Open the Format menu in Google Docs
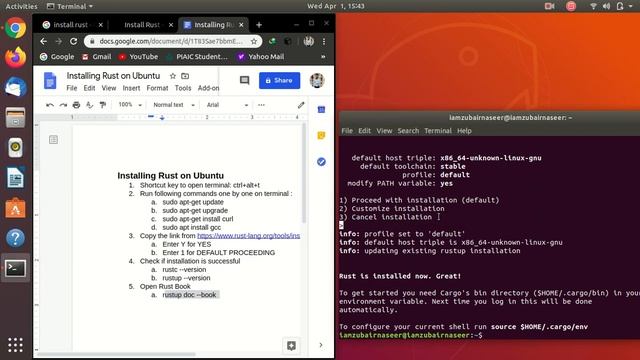The image size is (640, 360). (x=157, y=88)
